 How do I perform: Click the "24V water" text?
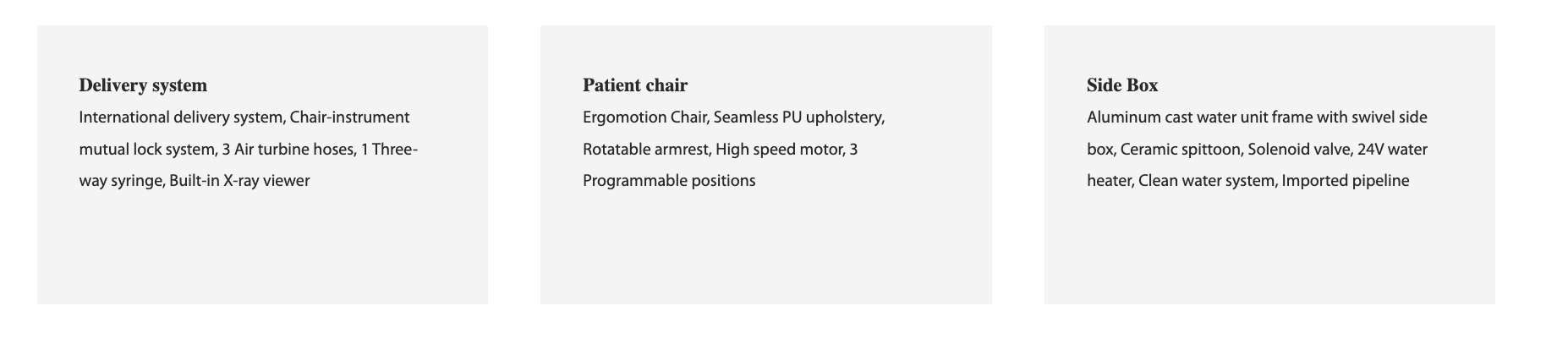tap(1392, 150)
